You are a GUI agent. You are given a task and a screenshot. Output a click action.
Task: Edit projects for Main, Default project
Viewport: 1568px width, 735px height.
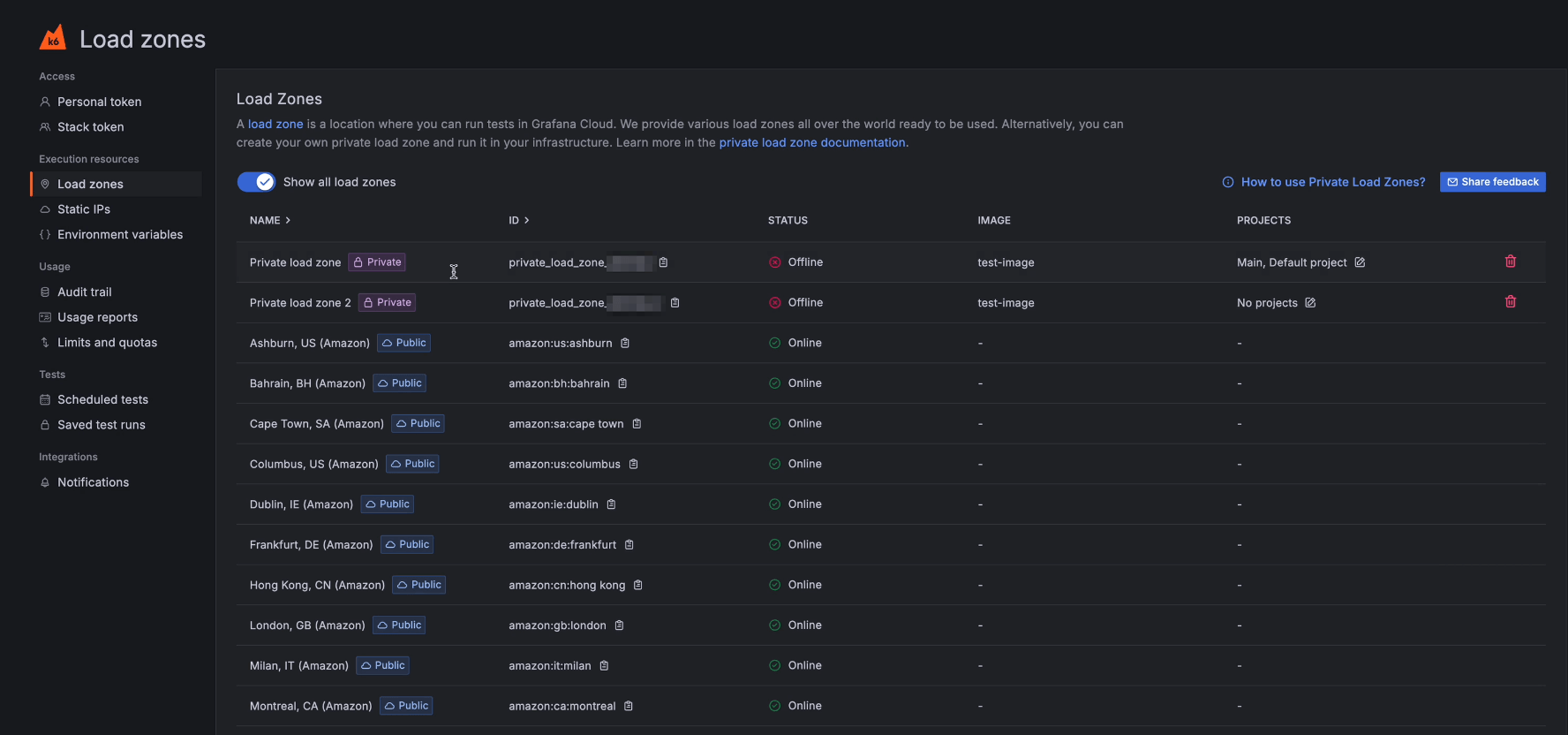[x=1360, y=262]
